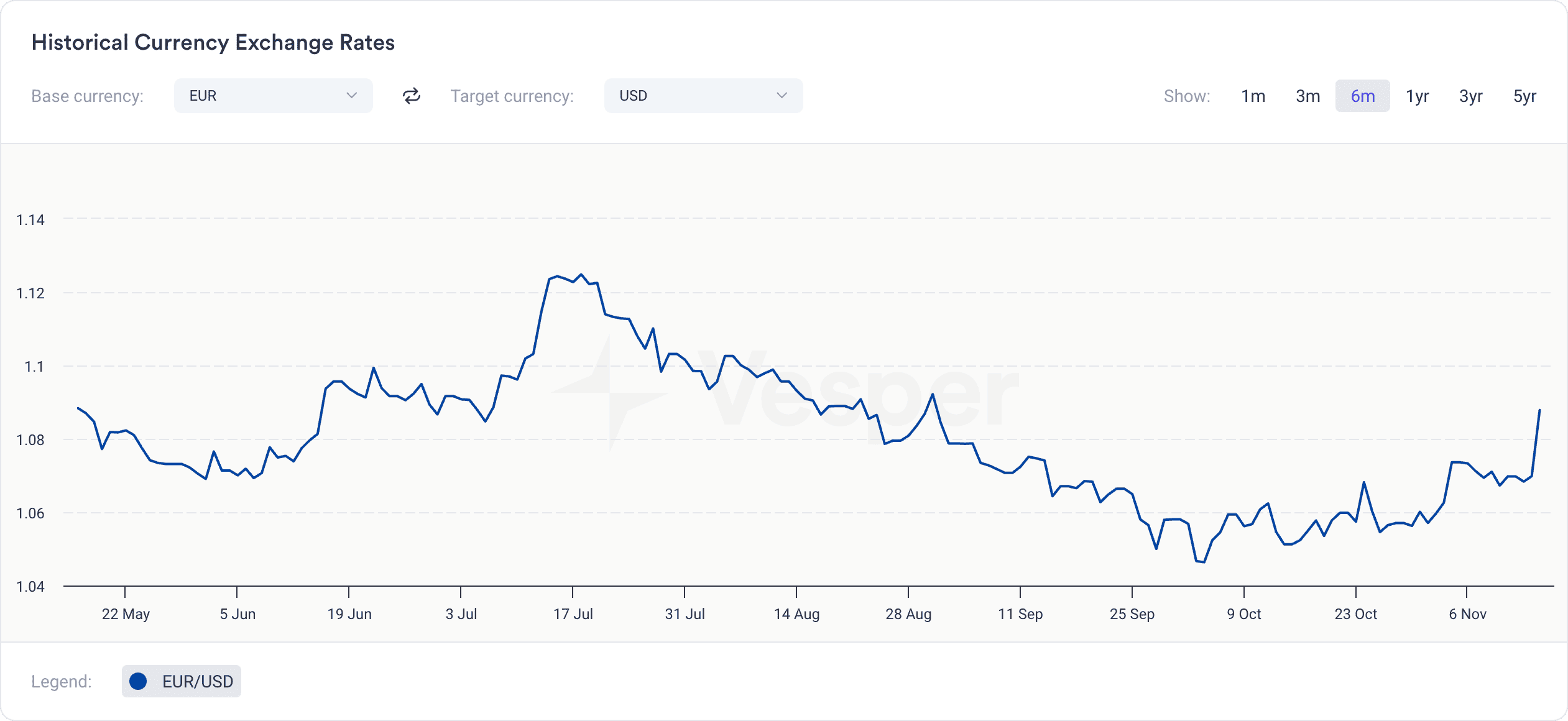The image size is (1568, 721).
Task: Show the 1yr time range
Action: [1417, 96]
